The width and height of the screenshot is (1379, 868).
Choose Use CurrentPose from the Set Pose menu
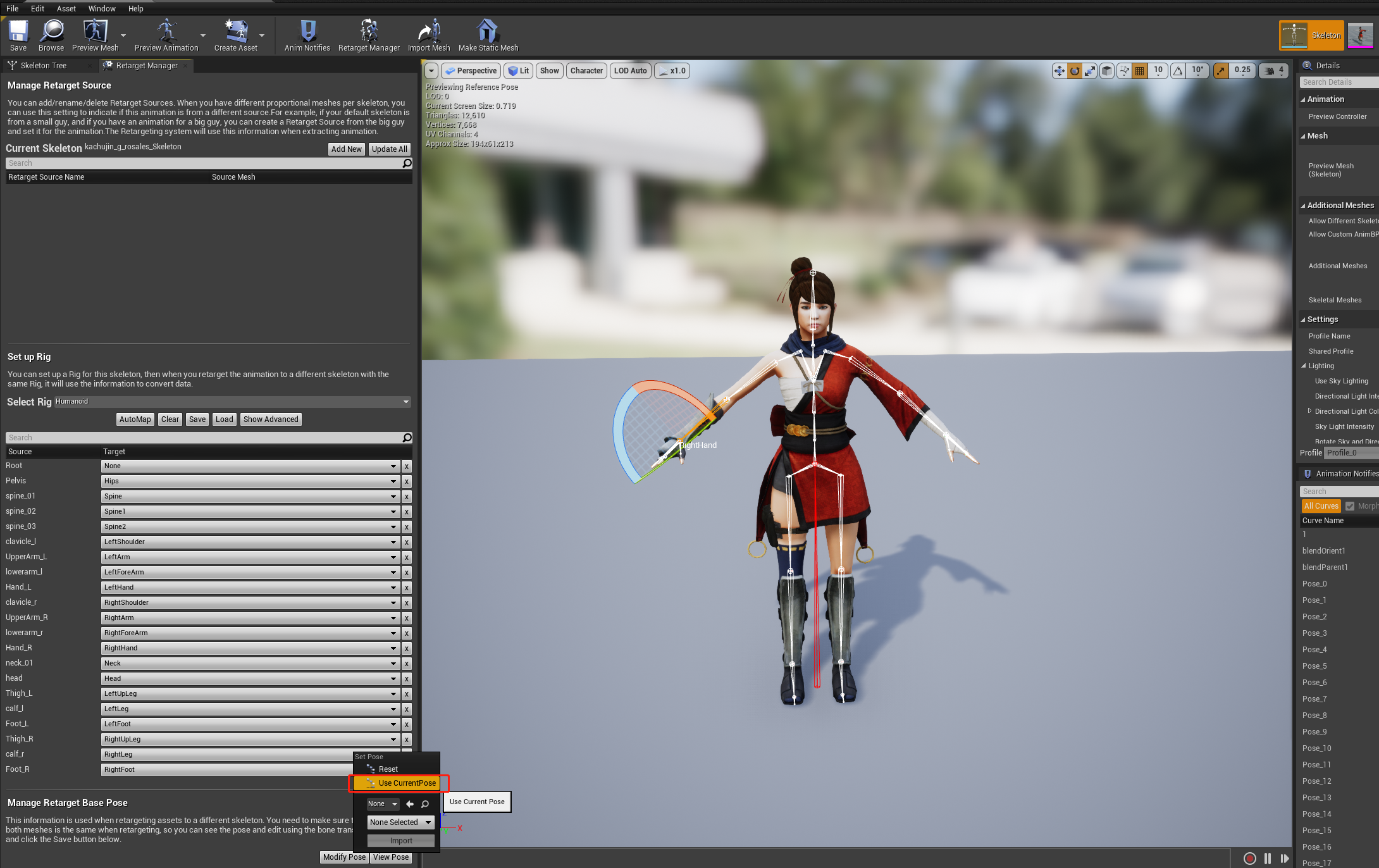[x=400, y=783]
